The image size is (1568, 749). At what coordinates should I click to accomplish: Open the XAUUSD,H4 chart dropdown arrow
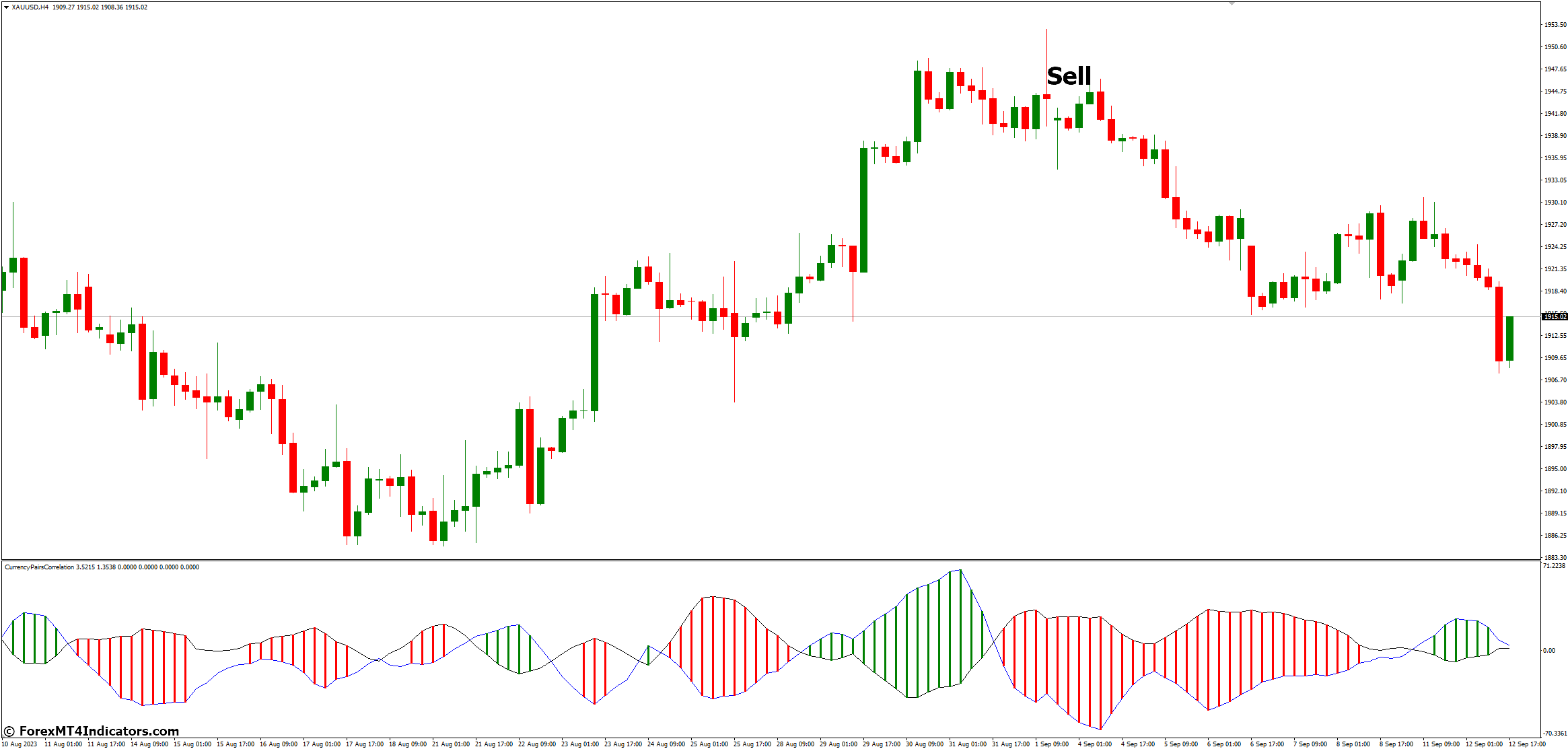point(6,7)
